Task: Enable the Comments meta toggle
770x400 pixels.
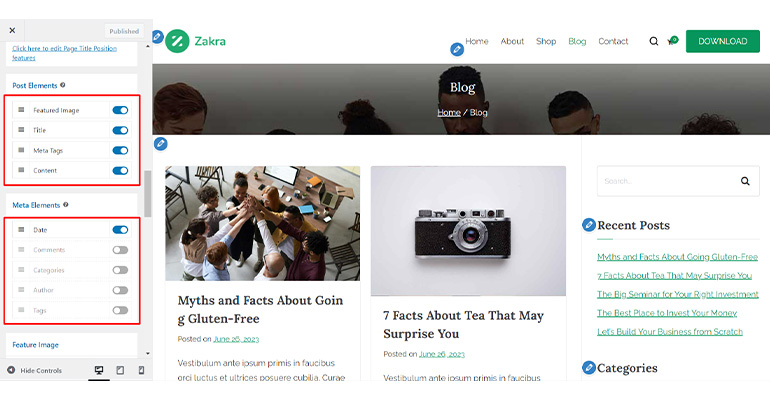Action: pos(120,250)
